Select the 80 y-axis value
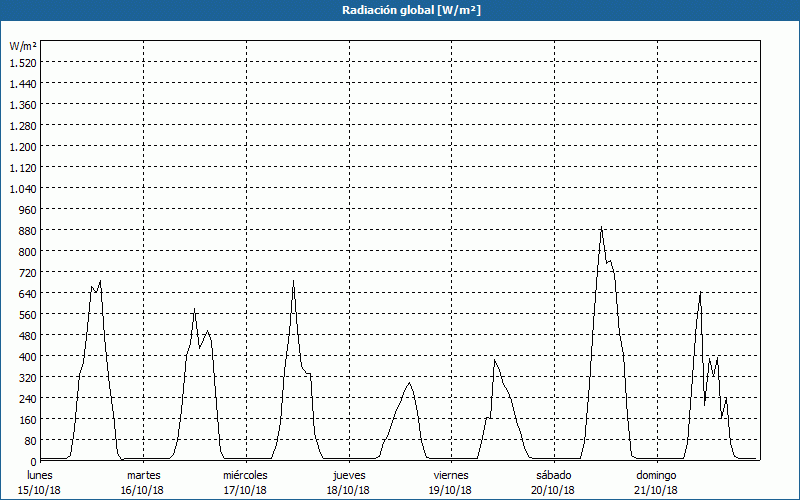This screenshot has height=500, width=800. point(31,441)
